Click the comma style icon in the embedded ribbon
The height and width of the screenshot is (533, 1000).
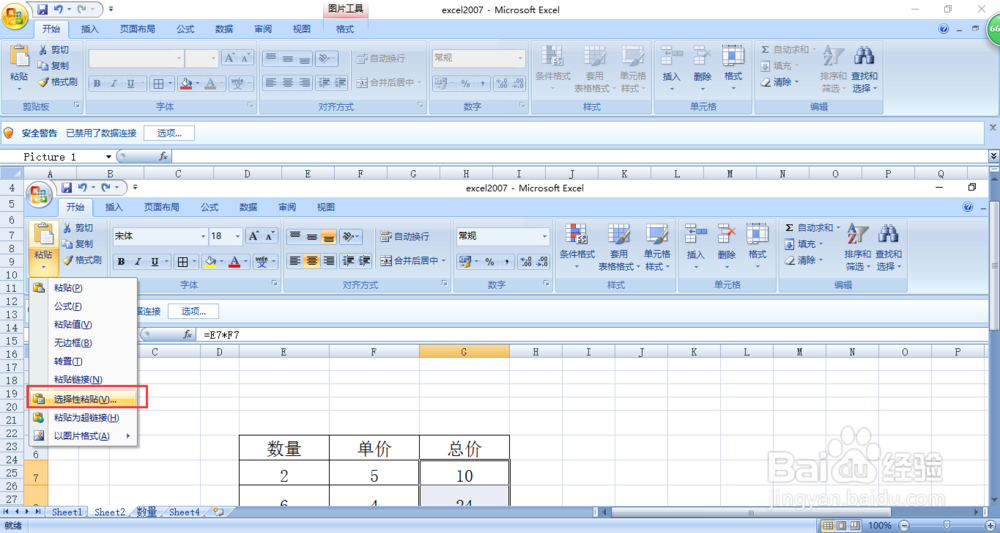point(506,261)
